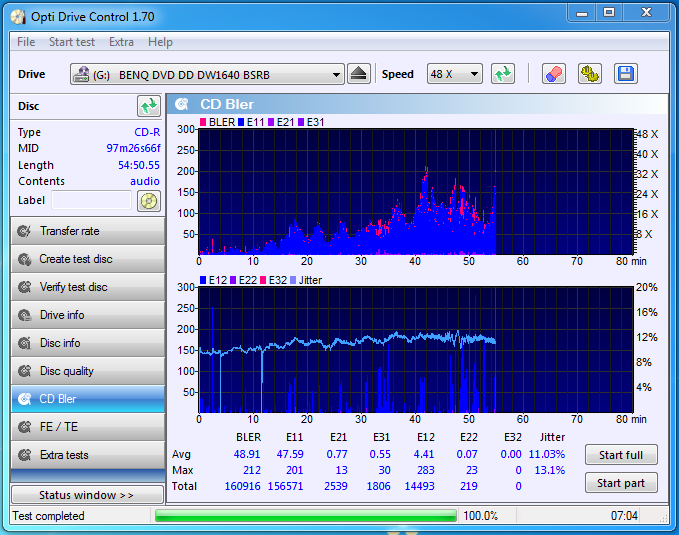The width and height of the screenshot is (679, 535).
Task: Click the E22 total value 219
Action: tap(469, 486)
